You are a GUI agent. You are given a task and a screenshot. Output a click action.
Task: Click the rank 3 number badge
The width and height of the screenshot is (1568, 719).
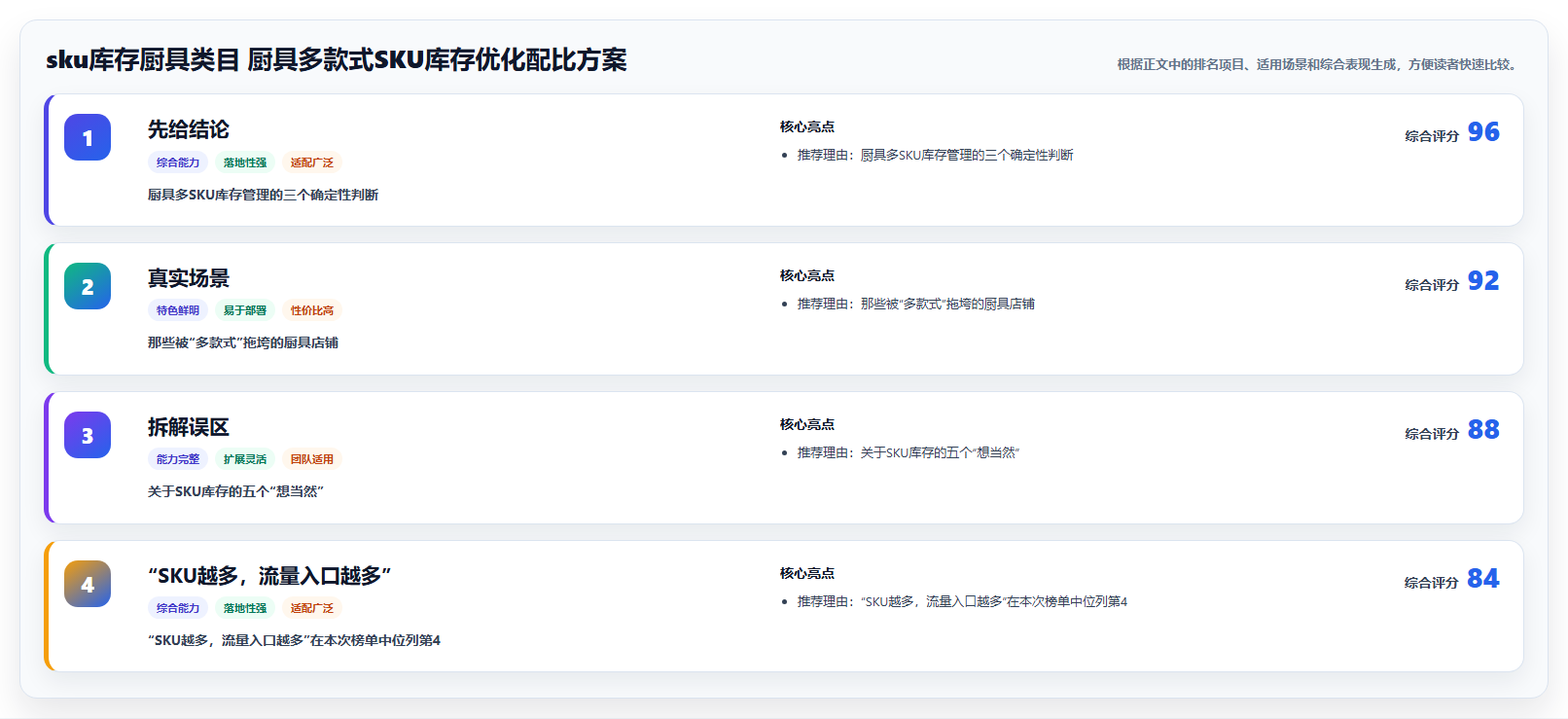88,435
